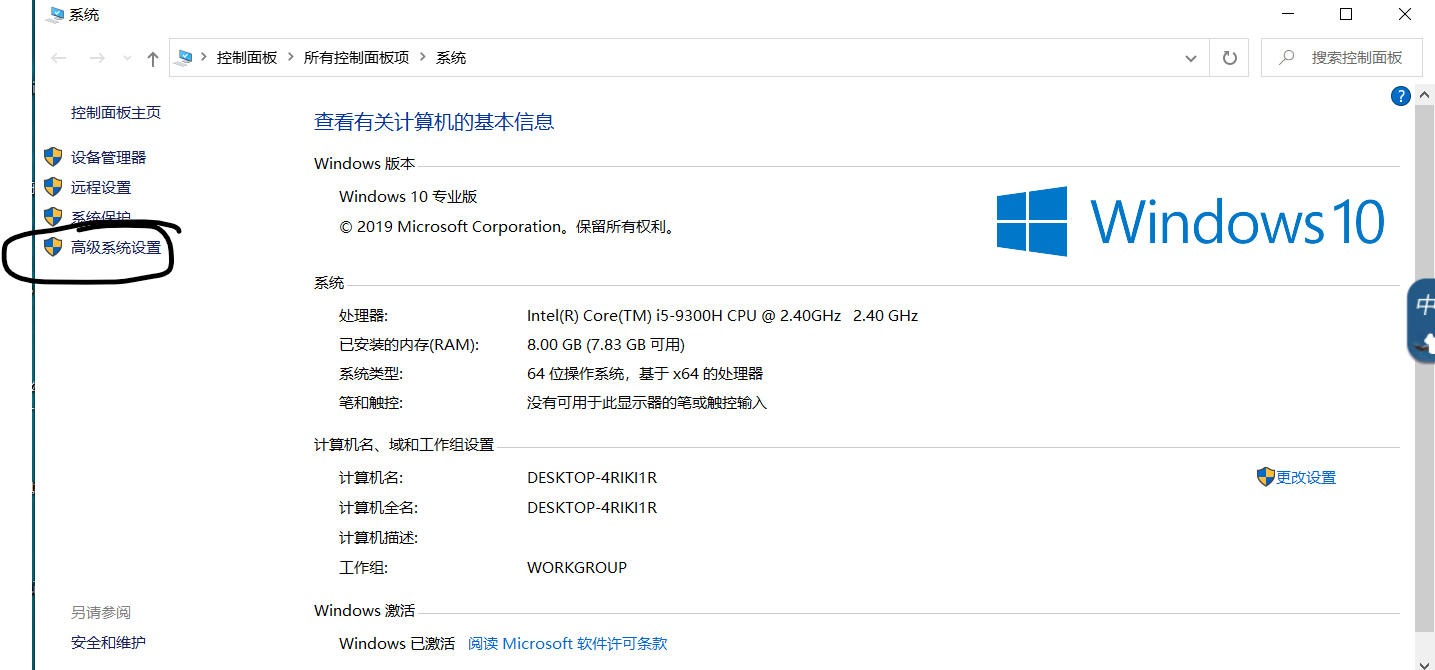Open 阅读 Microsoft 软件许可条款 link
Viewport: 1435px width, 670px height.
click(567, 644)
